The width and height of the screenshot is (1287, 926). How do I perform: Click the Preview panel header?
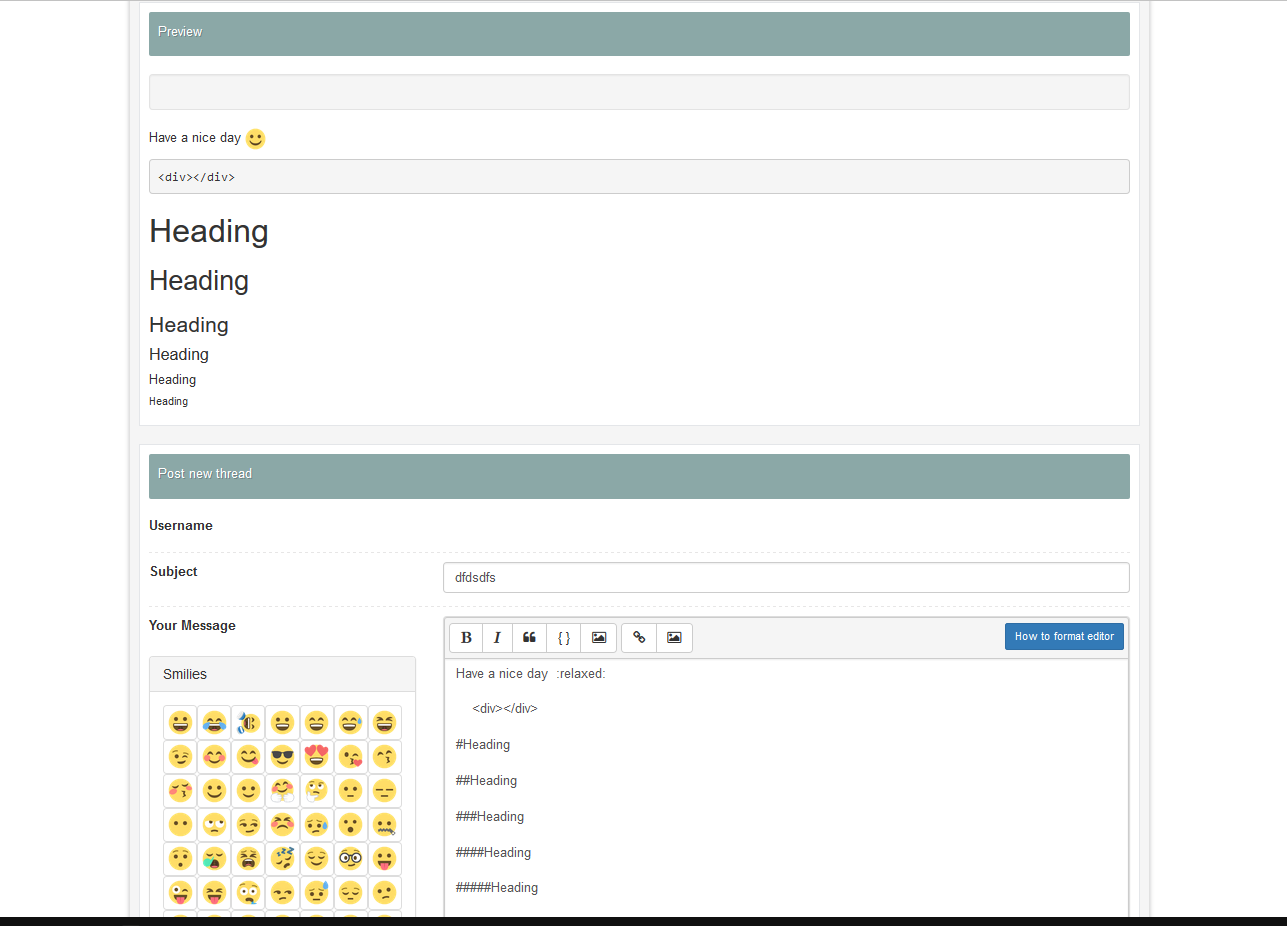[x=639, y=34]
